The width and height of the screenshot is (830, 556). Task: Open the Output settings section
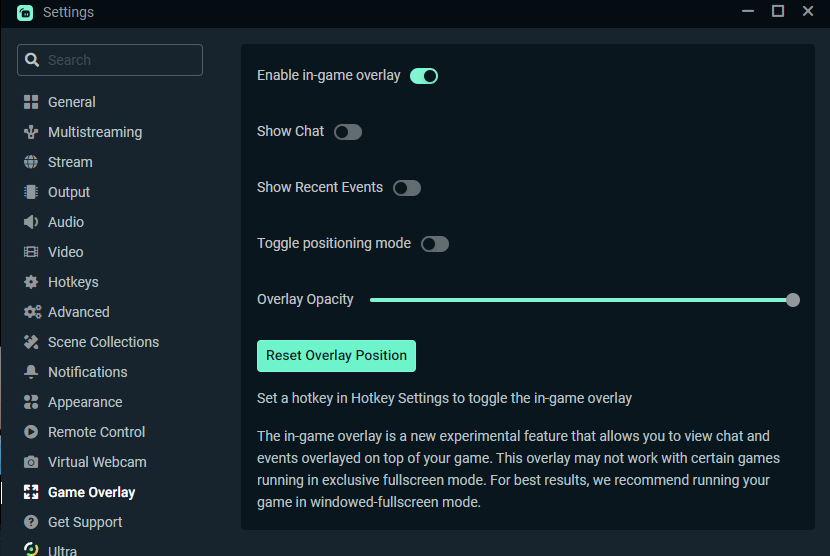pyautogui.click(x=69, y=192)
